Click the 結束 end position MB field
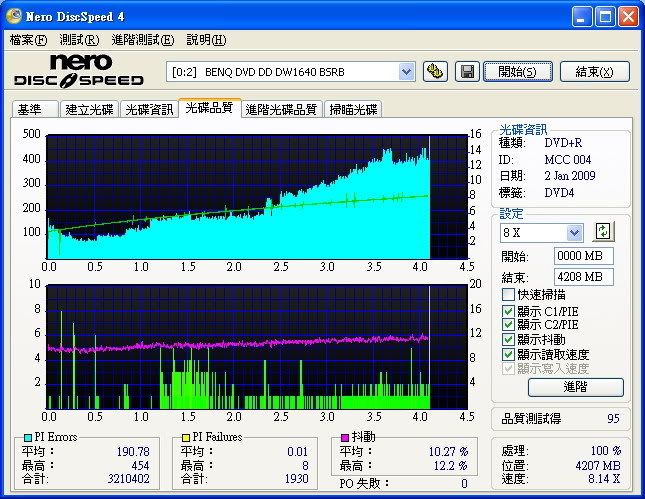 [x=583, y=276]
